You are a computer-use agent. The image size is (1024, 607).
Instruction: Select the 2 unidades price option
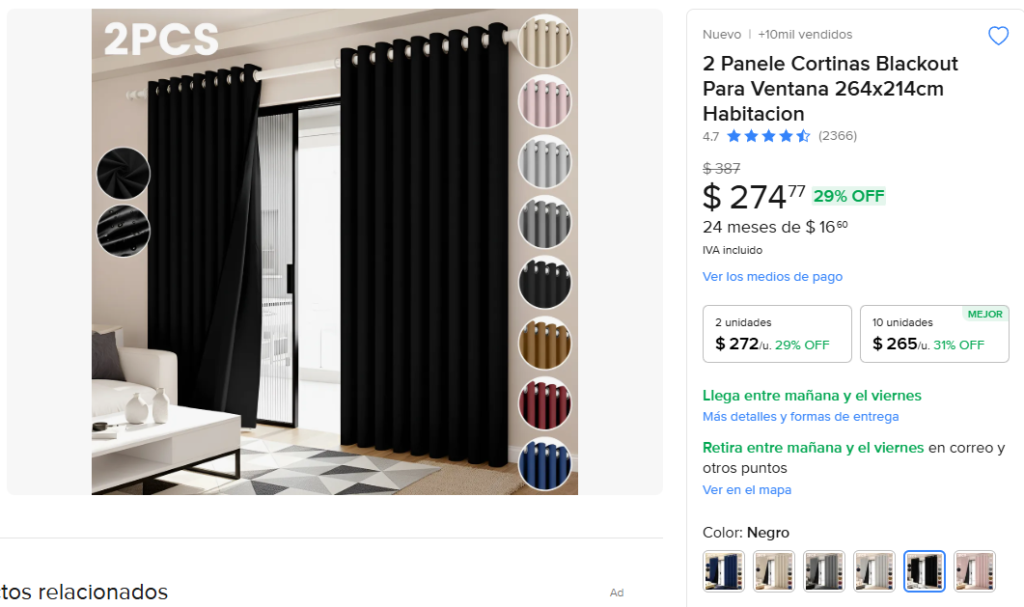[777, 334]
